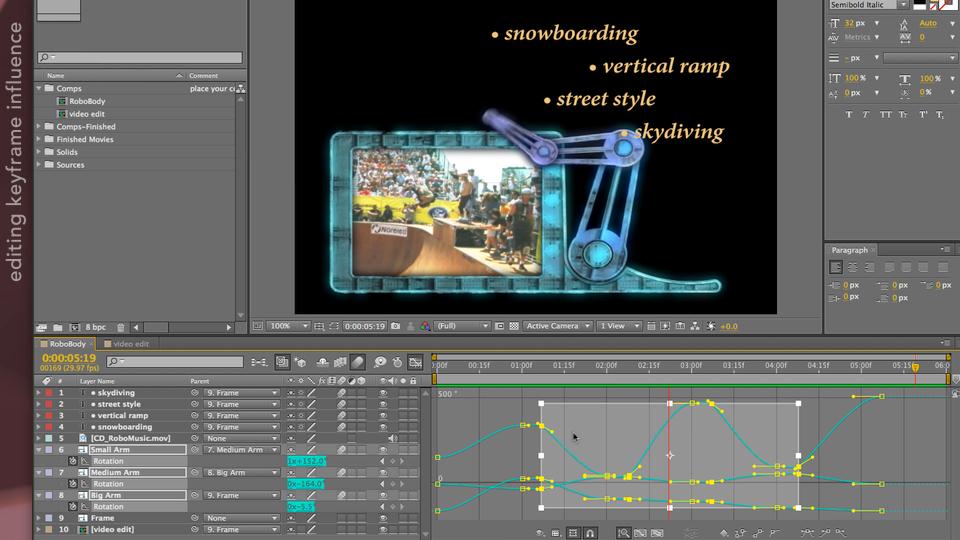
Task: Click the Composition Mini-Flowchart icon in the timeline
Action: tap(259, 362)
